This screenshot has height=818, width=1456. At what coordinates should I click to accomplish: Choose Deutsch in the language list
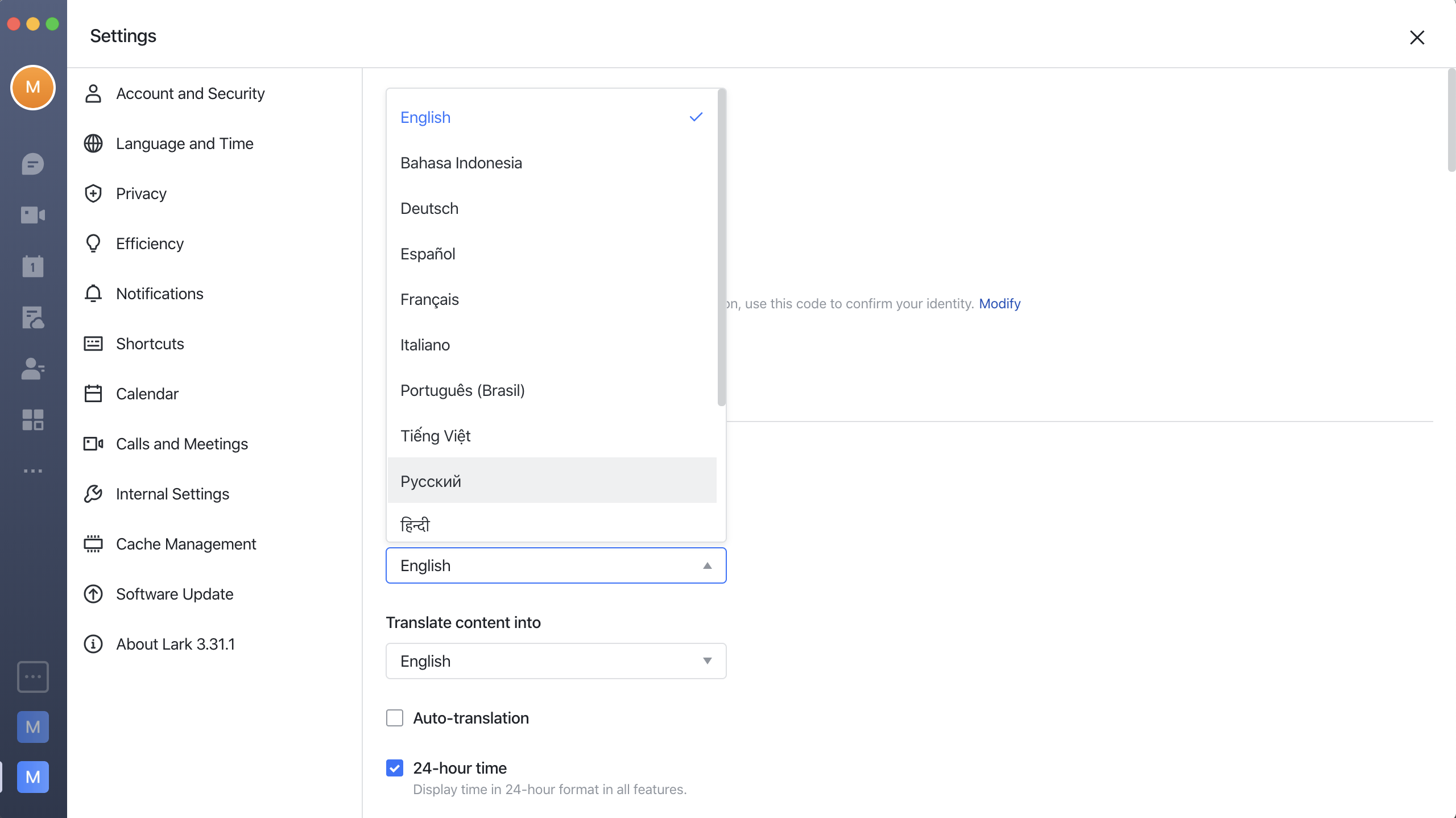click(552, 208)
